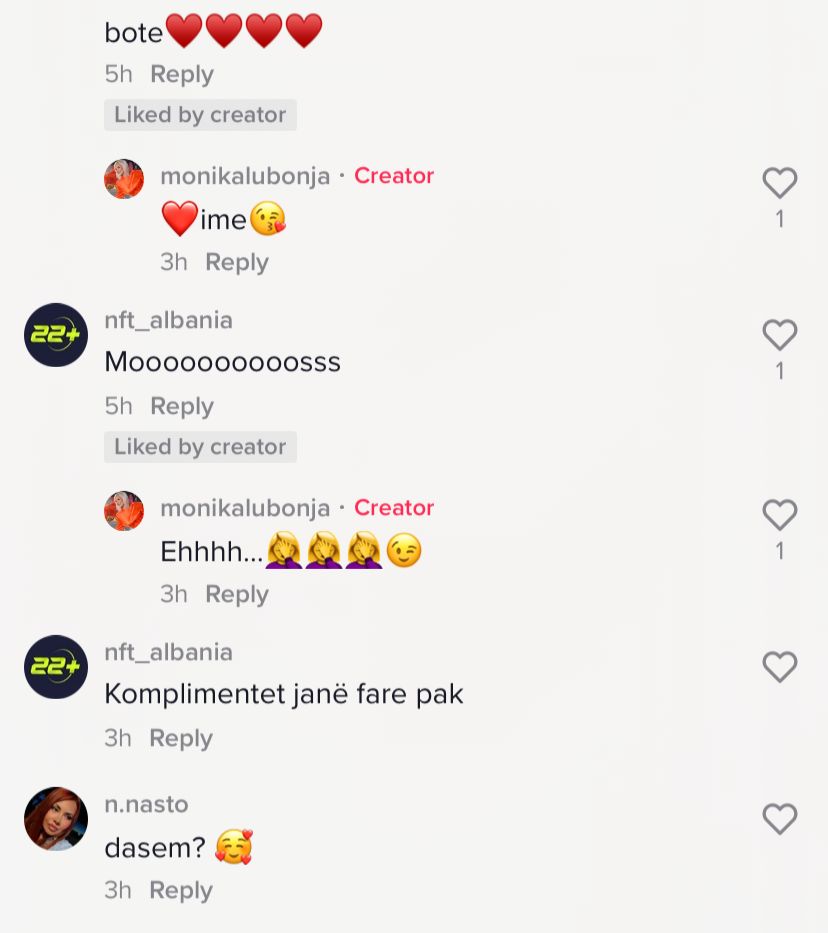828x933 pixels.
Task: Reply to the 'bote' hearts comment
Action: (x=182, y=74)
